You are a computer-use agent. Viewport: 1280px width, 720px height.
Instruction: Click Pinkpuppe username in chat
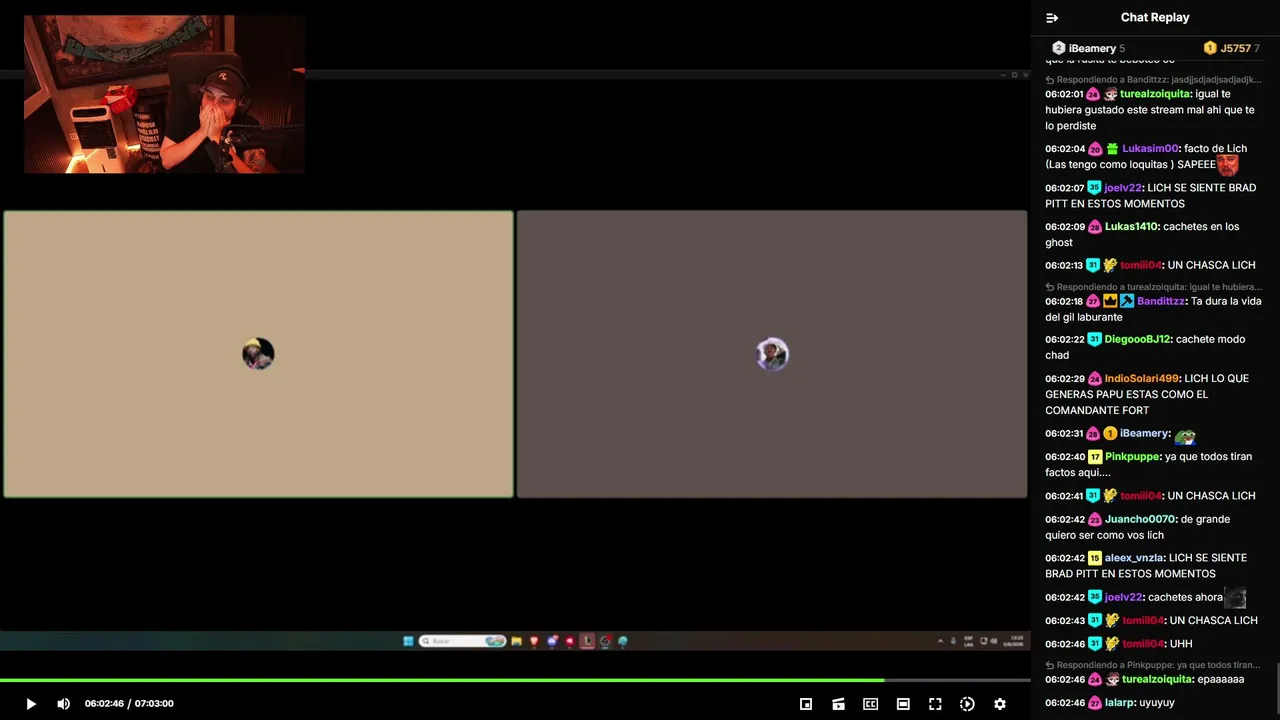[1132, 457]
